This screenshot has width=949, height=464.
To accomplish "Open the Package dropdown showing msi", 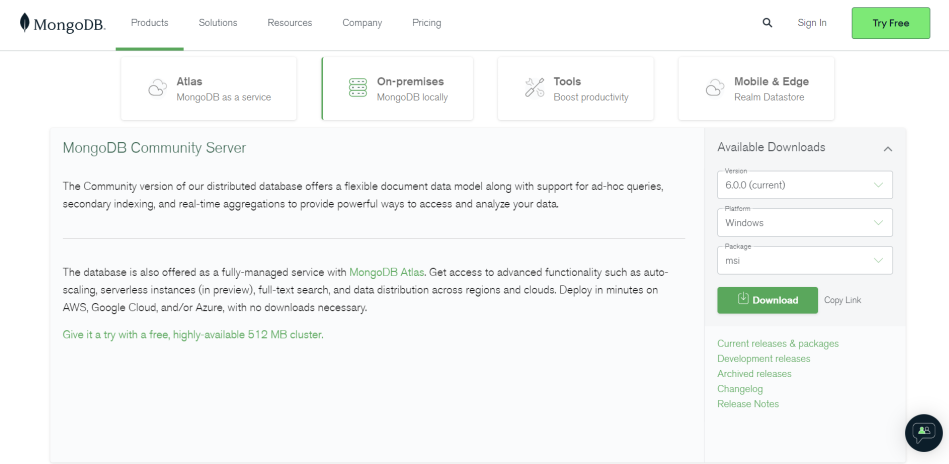I will [x=804, y=261].
